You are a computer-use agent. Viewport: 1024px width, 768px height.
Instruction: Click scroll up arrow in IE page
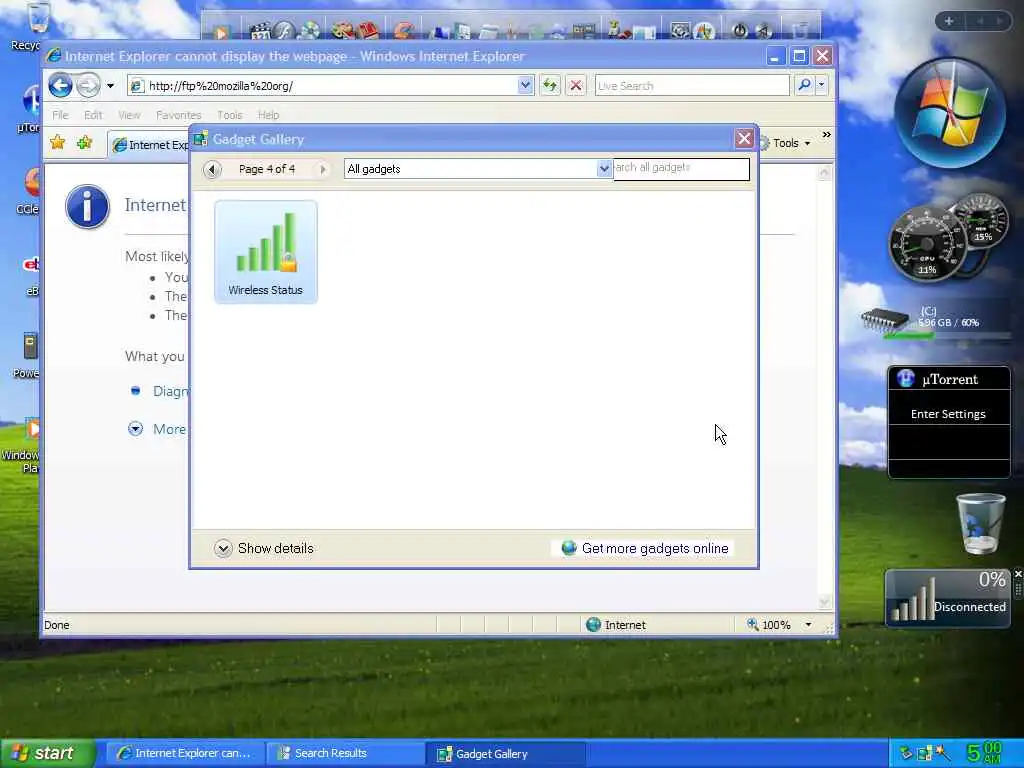click(825, 172)
